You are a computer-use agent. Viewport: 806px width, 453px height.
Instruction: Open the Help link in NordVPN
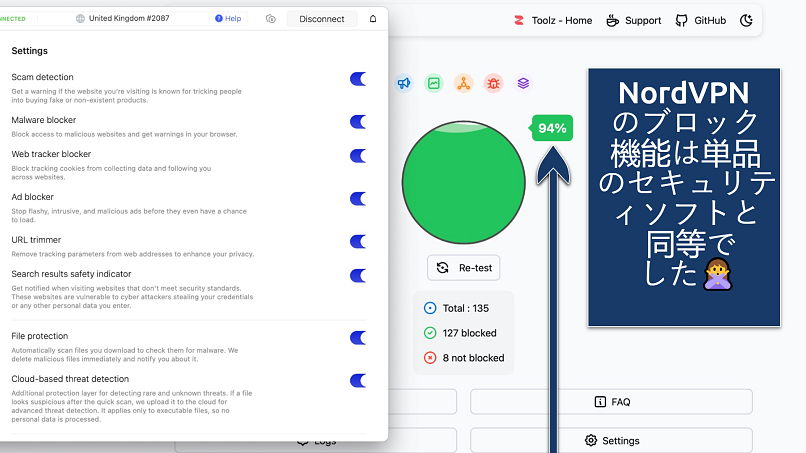pos(228,19)
